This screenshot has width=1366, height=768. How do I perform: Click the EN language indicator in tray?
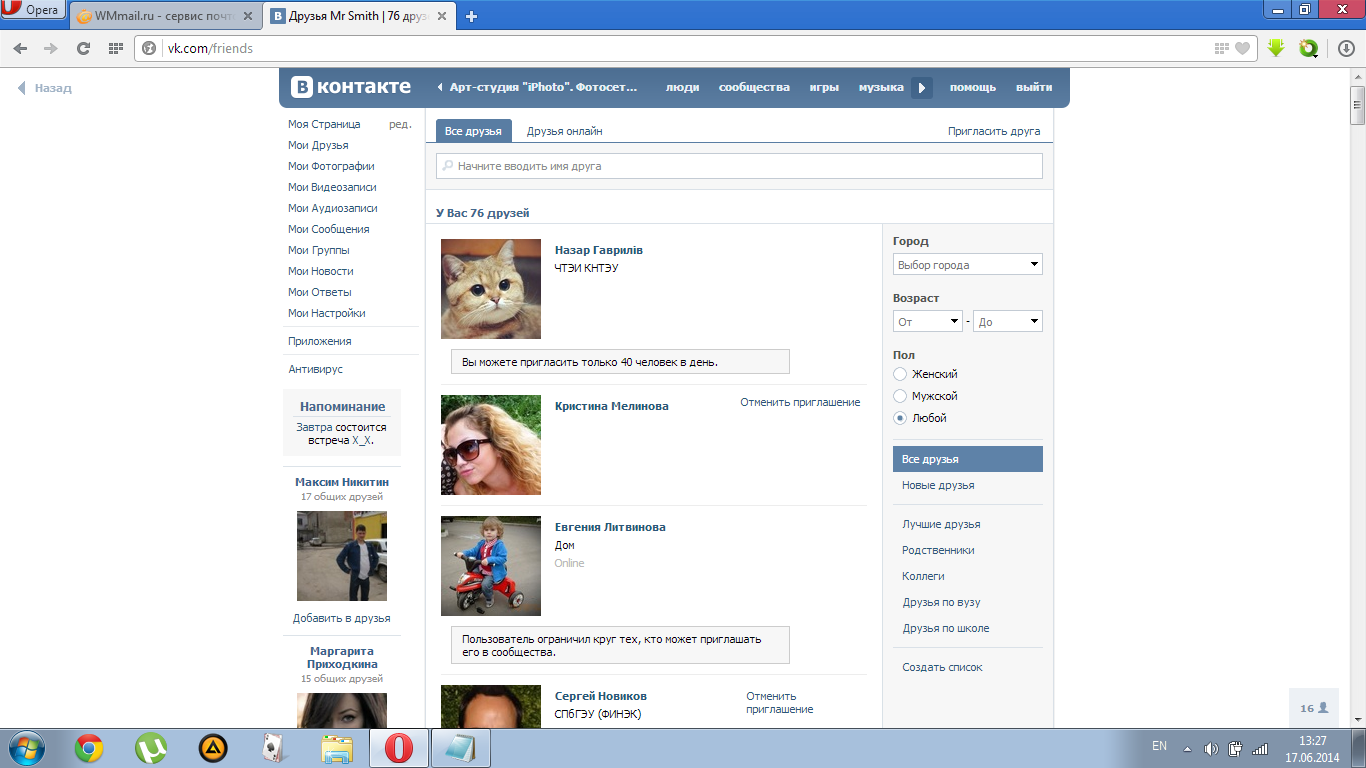point(1159,746)
